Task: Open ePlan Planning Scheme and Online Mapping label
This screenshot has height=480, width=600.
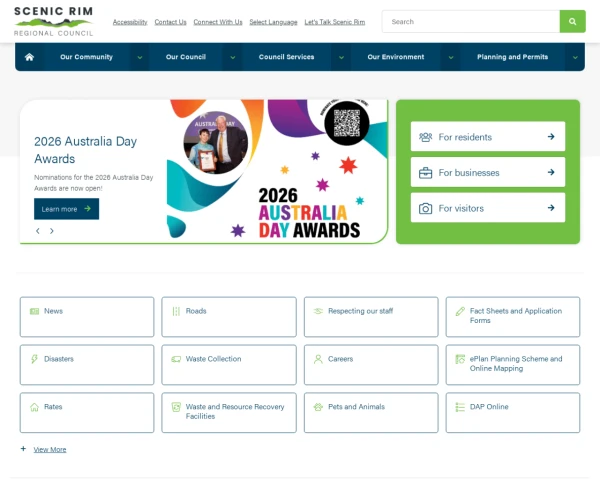Action: pos(516,364)
